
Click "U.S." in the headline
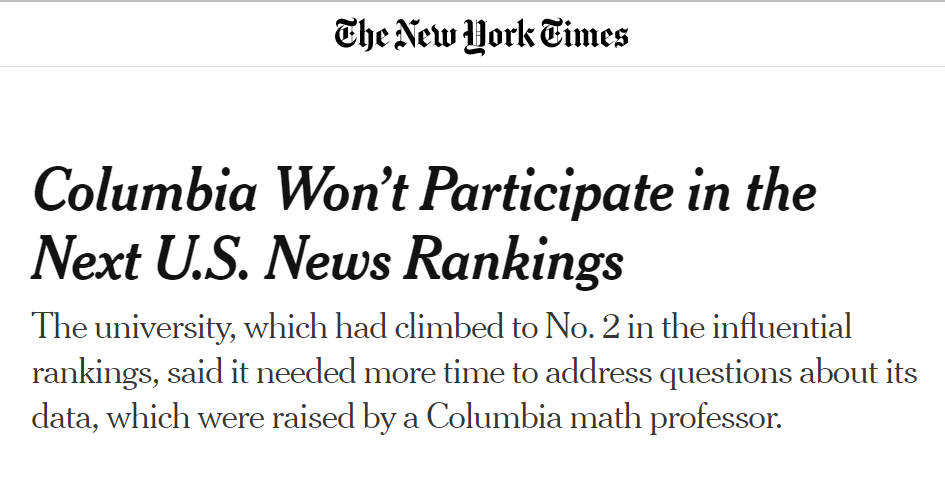coord(202,260)
